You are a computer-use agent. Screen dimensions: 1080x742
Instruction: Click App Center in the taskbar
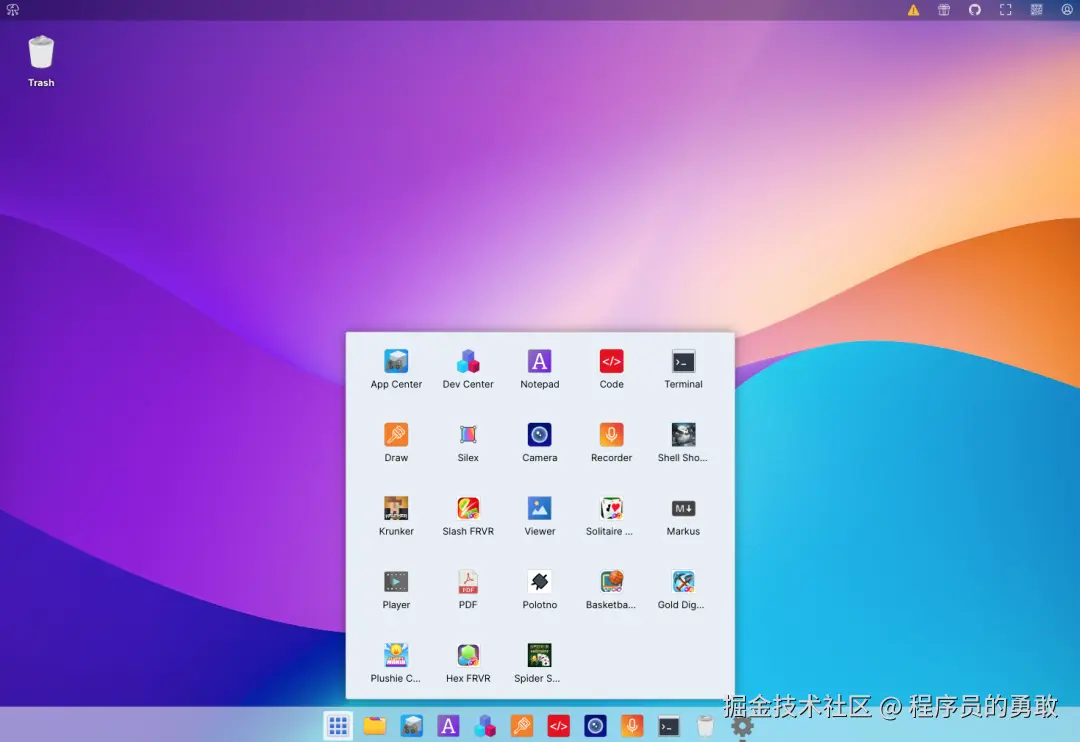pos(411,725)
